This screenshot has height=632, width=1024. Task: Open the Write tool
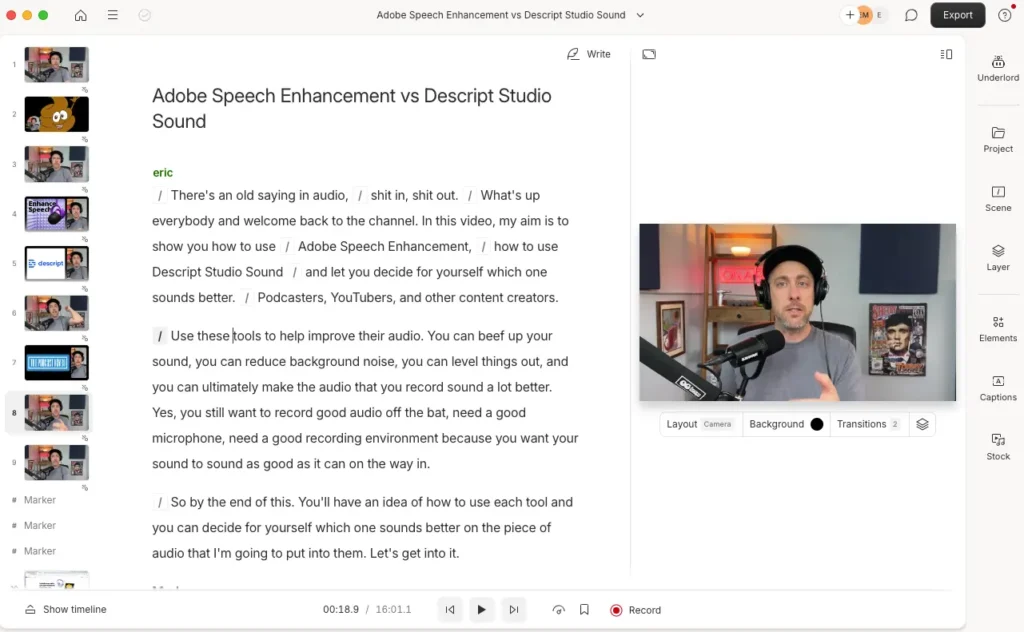coord(588,54)
